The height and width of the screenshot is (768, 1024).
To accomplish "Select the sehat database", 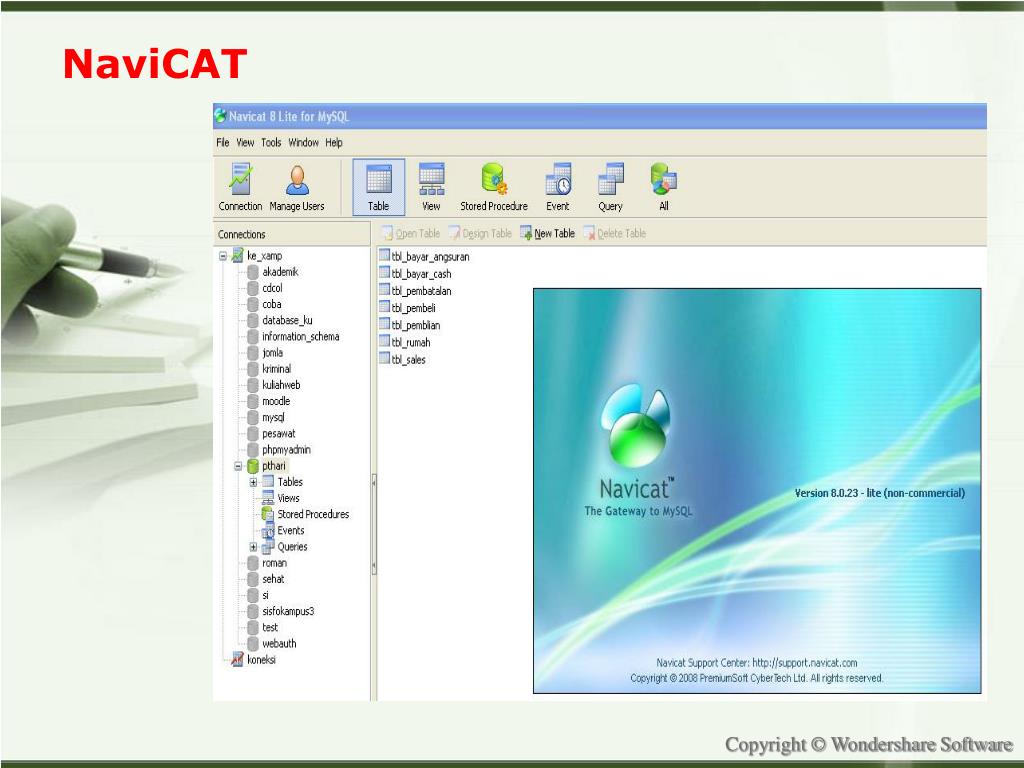I will pyautogui.click(x=273, y=579).
